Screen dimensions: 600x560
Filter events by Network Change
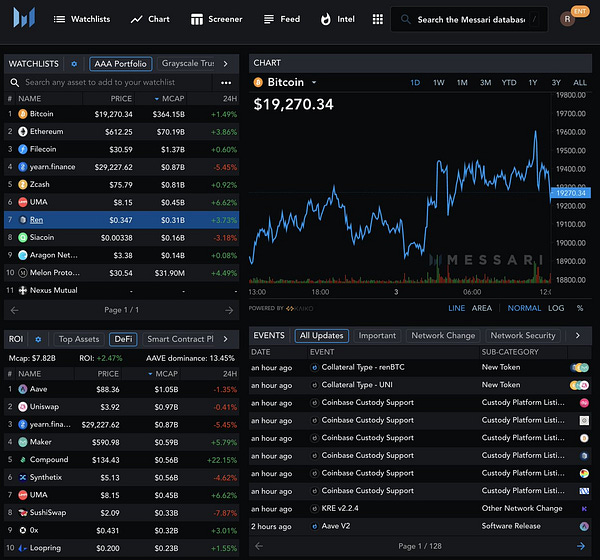[443, 336]
